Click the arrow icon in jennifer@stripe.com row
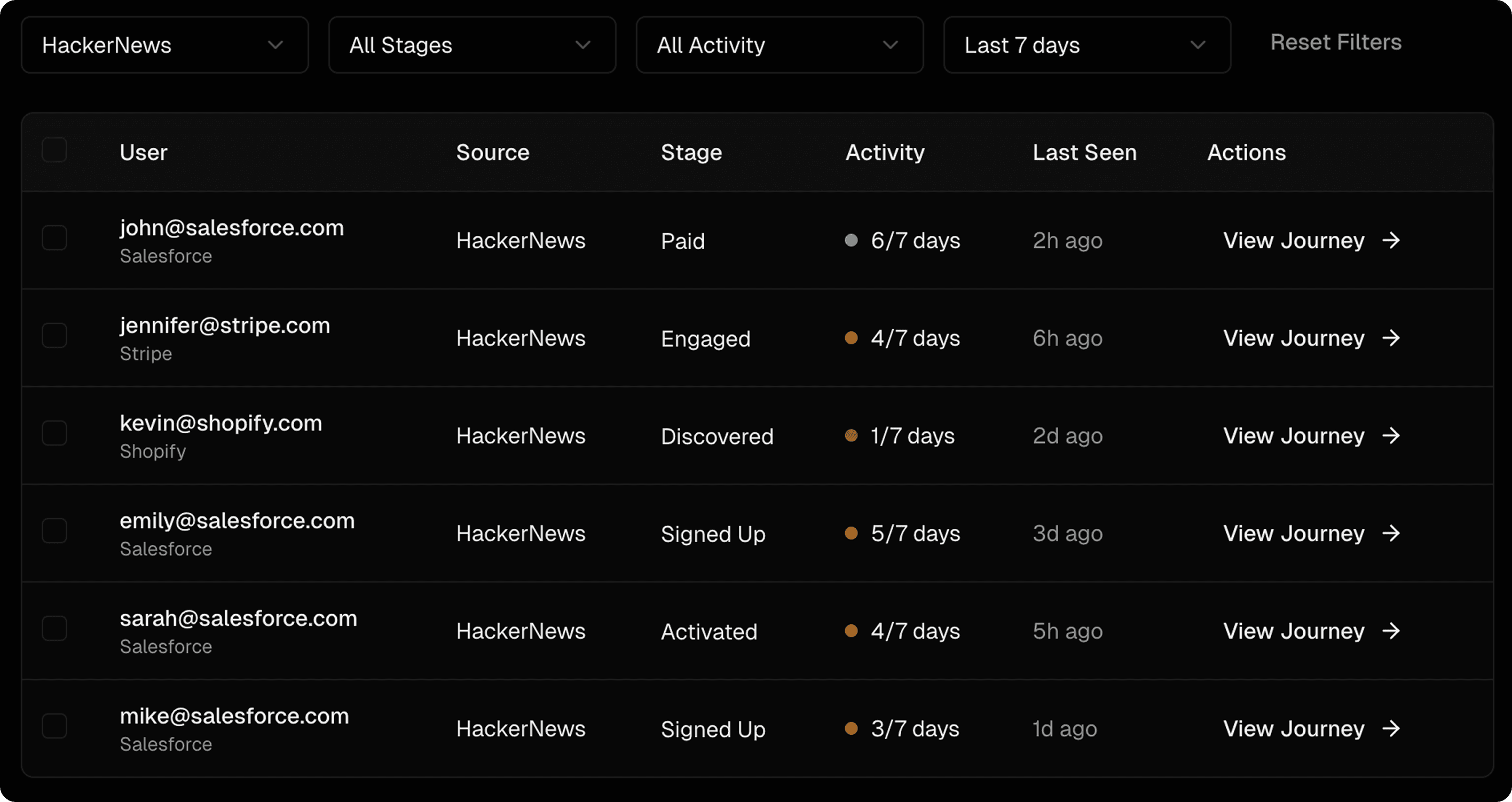This screenshot has width=1512, height=802. point(1391,338)
